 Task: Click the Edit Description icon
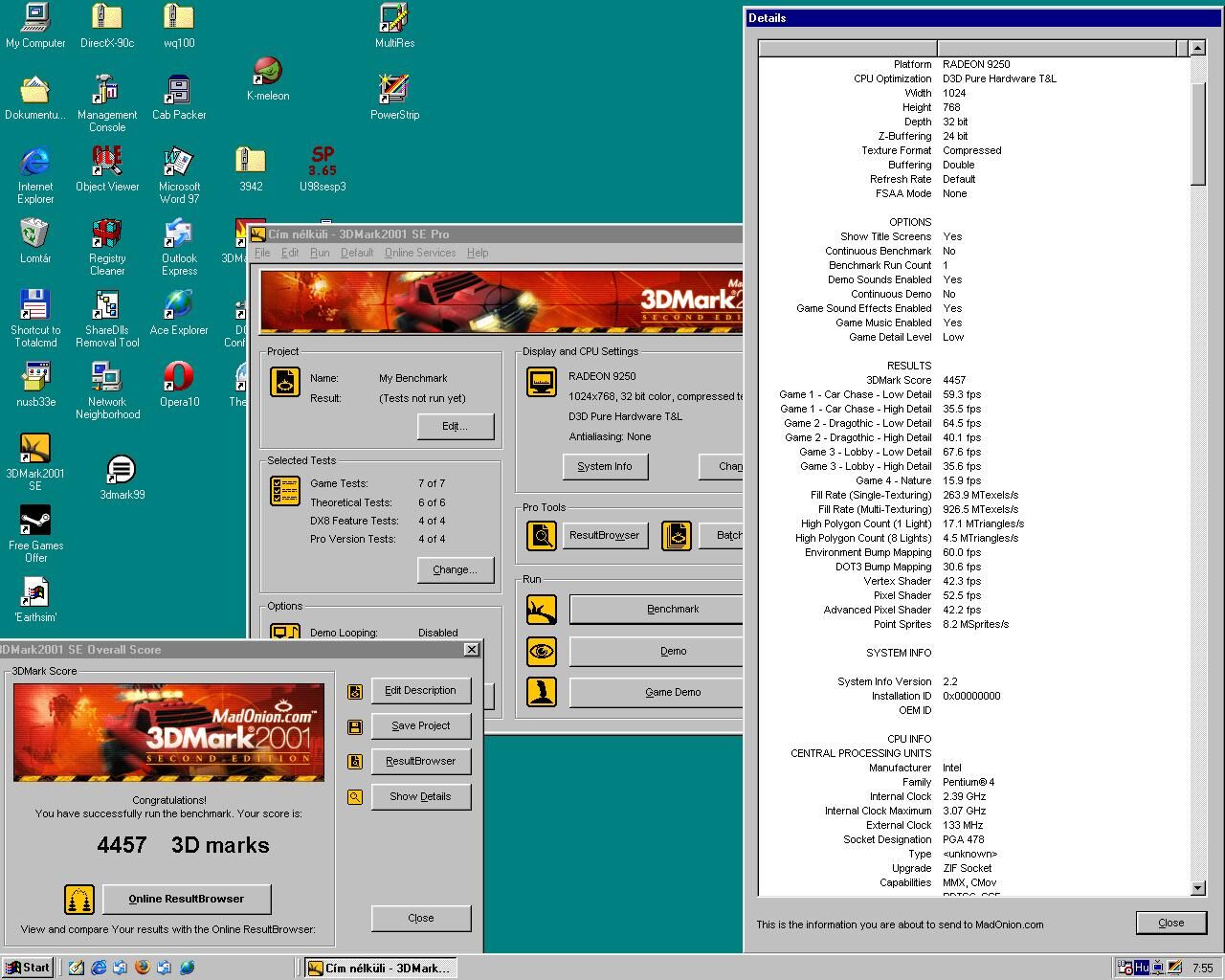tap(355, 691)
